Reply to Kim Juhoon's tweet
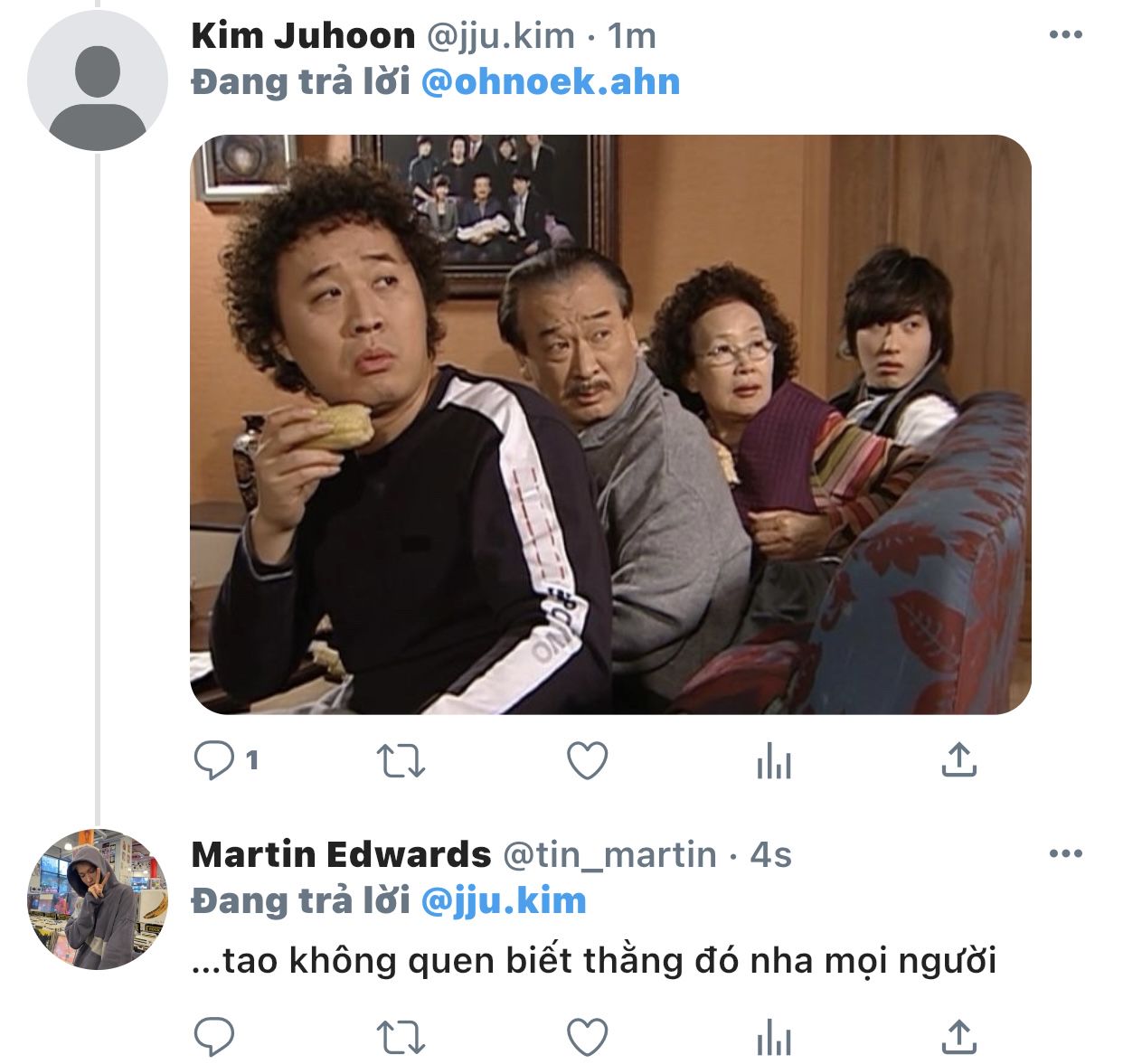This screenshot has height=1064, width=1123. click(x=214, y=761)
